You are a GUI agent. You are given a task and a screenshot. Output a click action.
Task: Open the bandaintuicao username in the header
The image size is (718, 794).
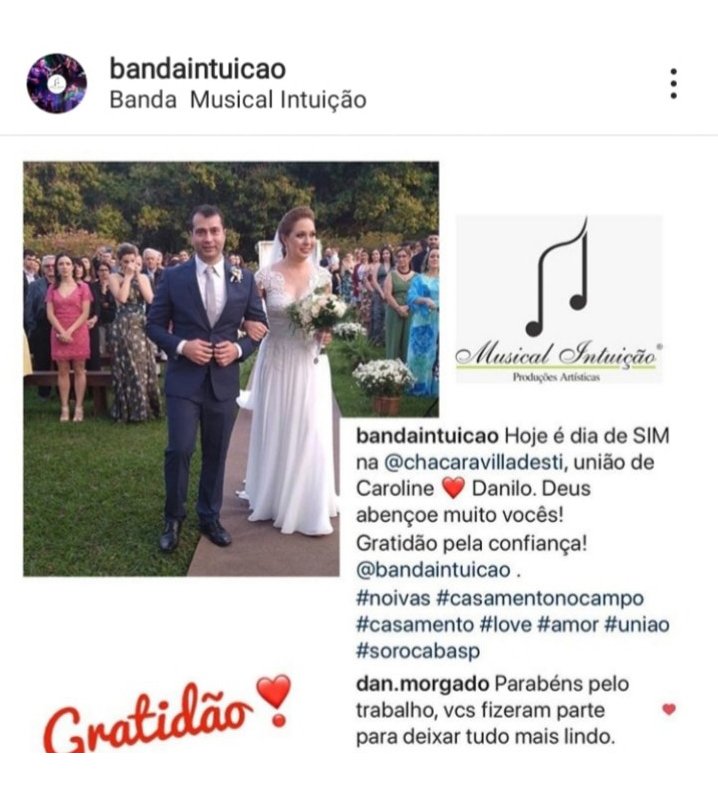pyautogui.click(x=197, y=68)
